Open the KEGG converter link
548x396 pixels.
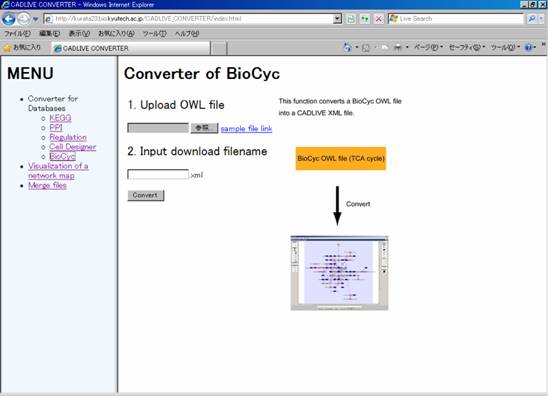point(60,118)
